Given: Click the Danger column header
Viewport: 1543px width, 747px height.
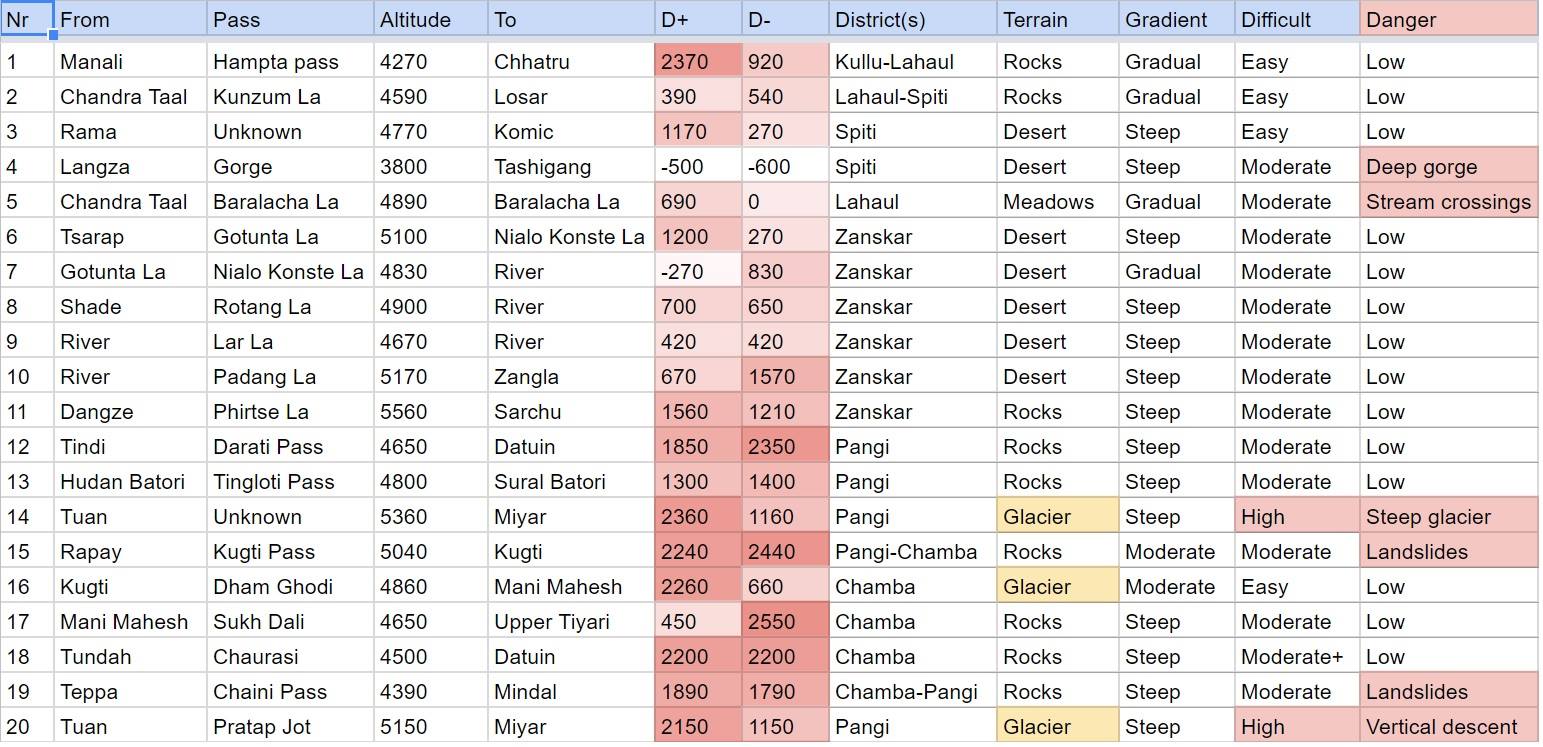Looking at the screenshot, I should (1449, 19).
